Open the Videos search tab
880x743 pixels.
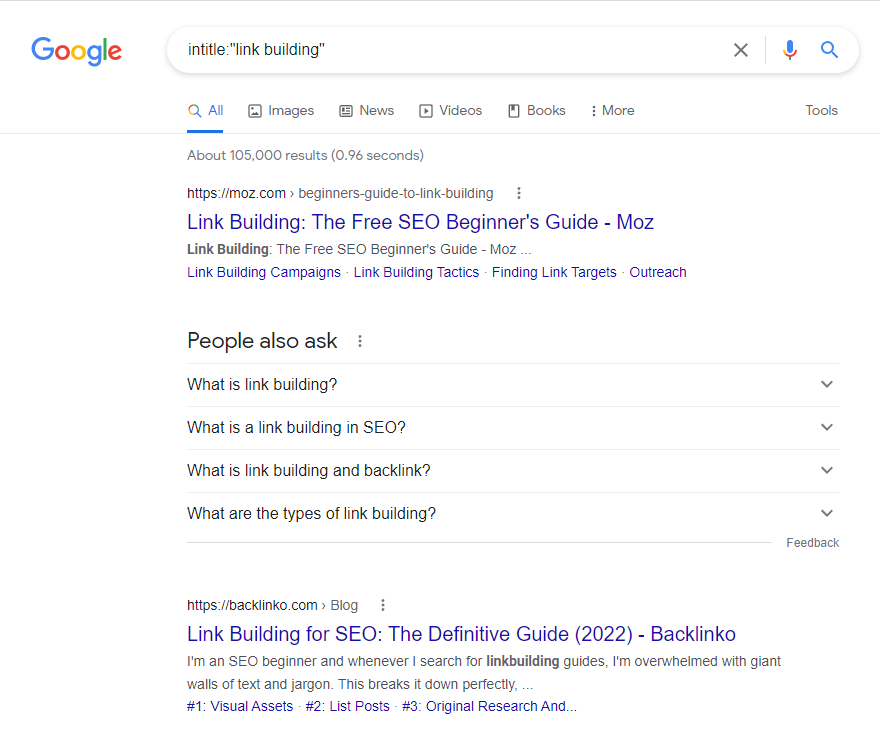(450, 111)
